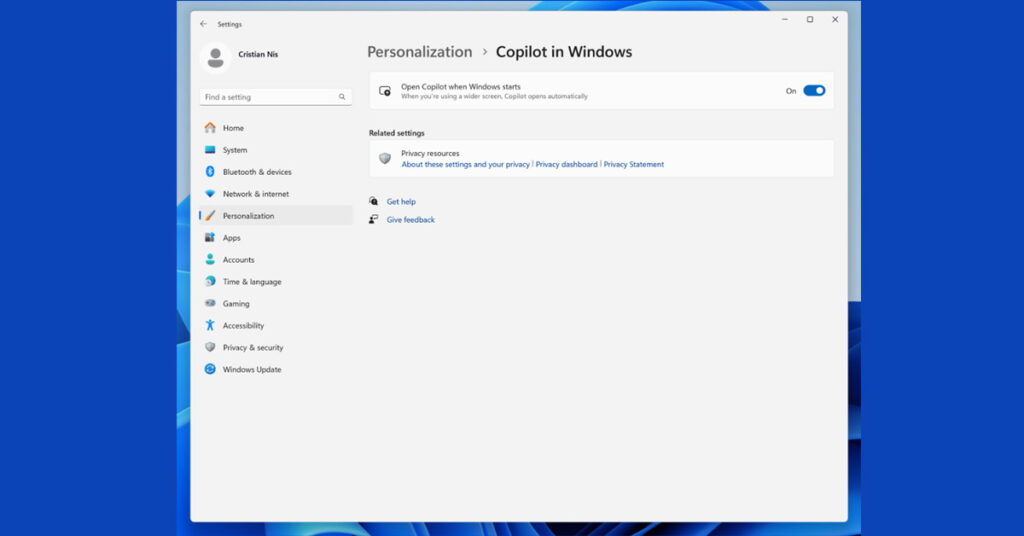Click the Bluetooth icon in sidebar

click(210, 172)
